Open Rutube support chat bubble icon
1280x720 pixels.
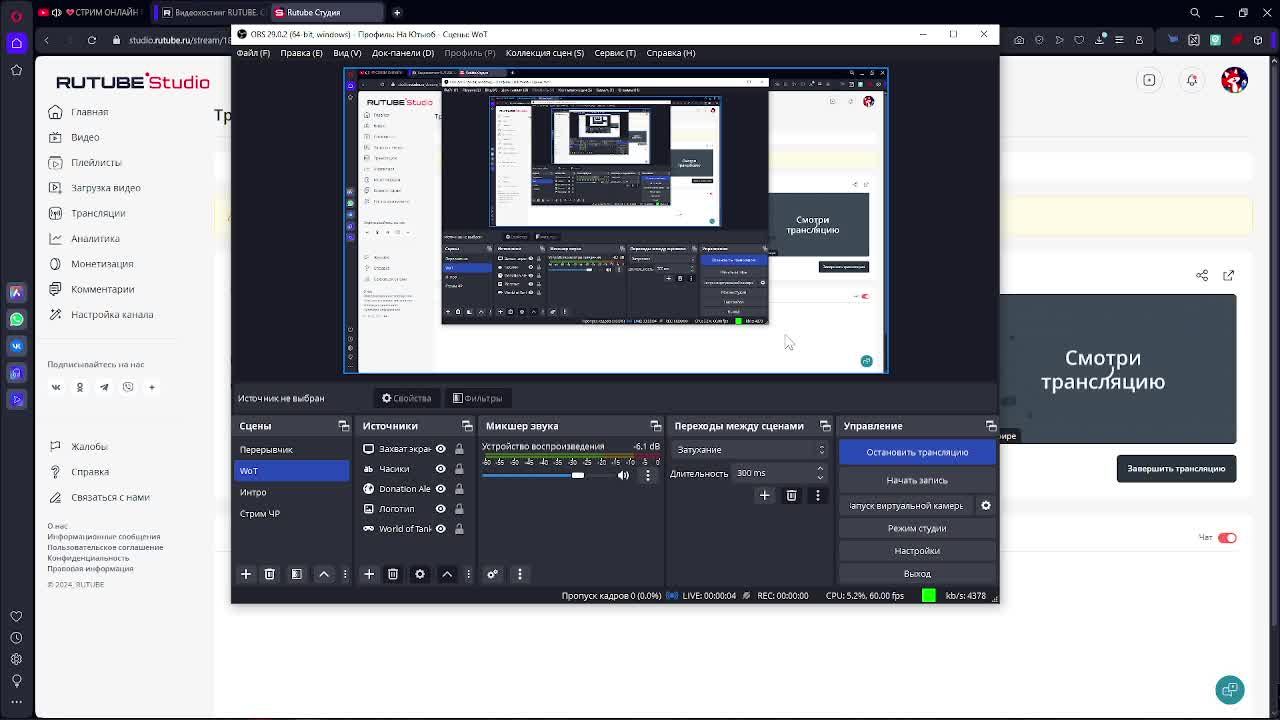tap(1230, 690)
